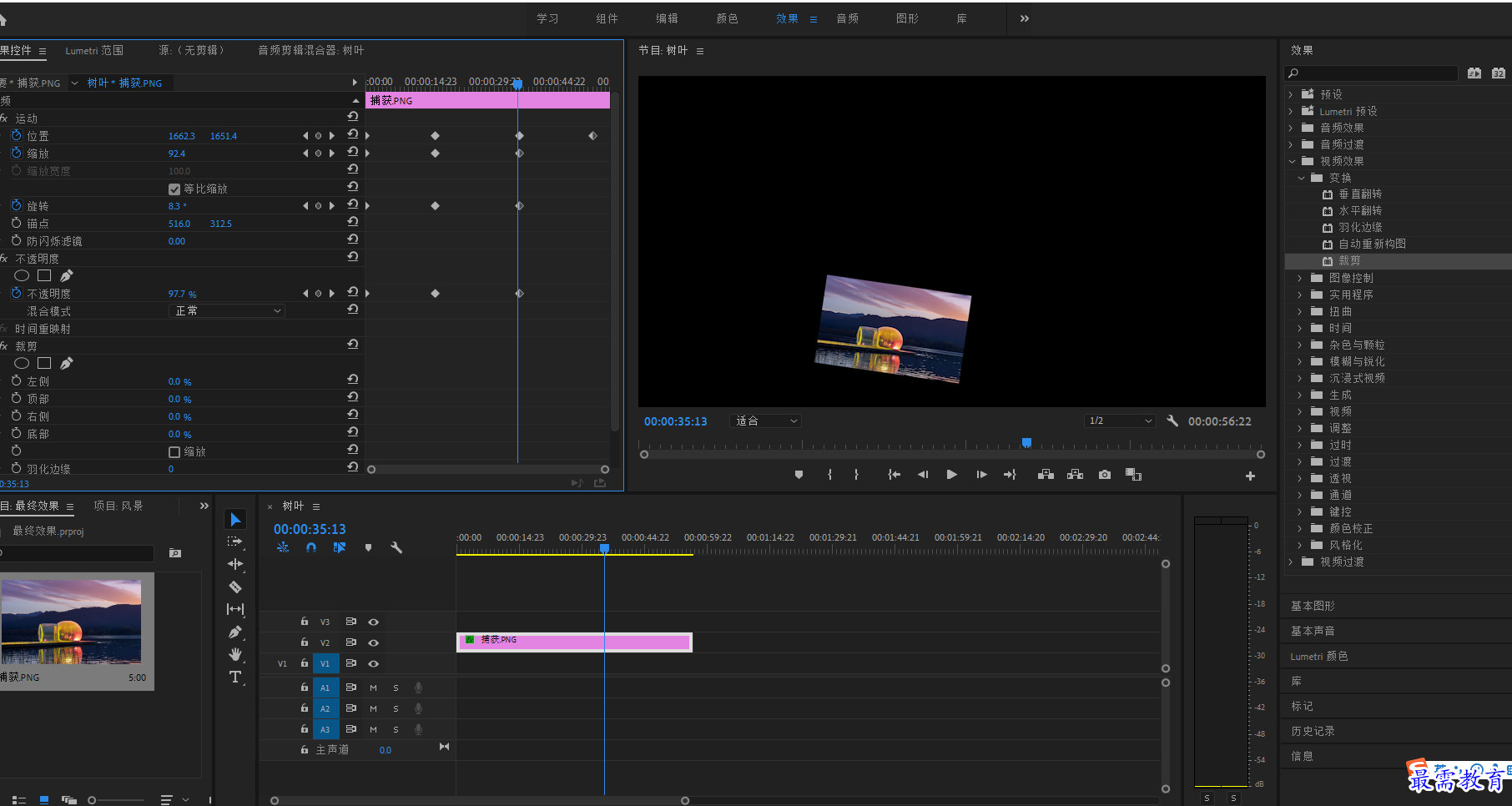The image size is (1512, 806).
Task: Toggle V3 track output eye
Action: 373,622
